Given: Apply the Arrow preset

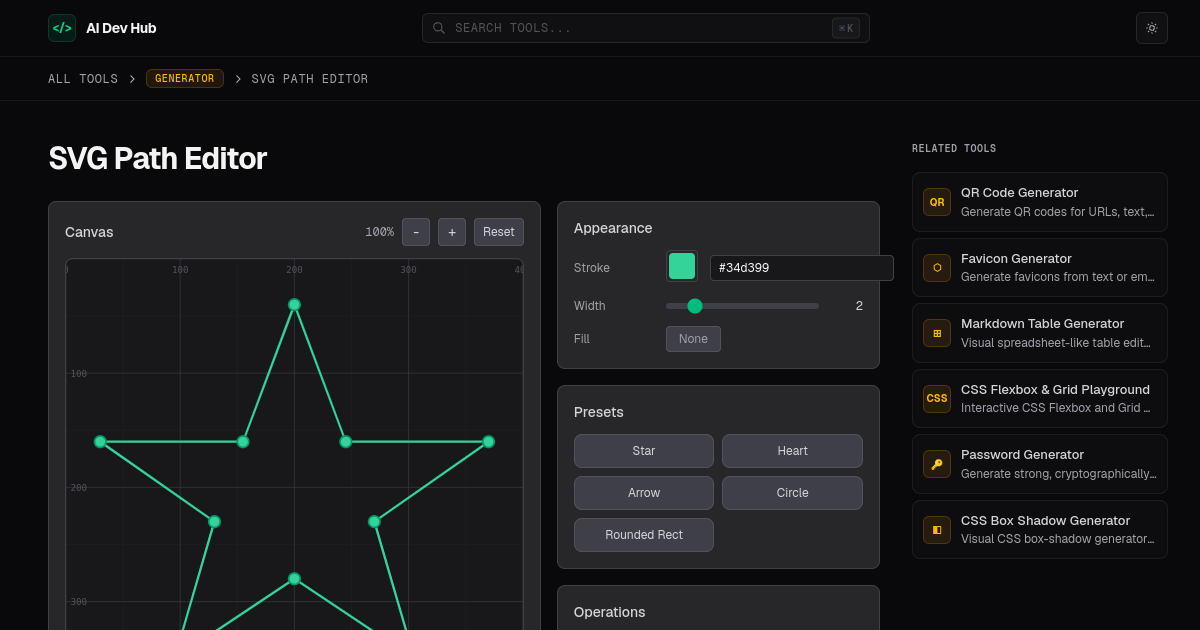Looking at the screenshot, I should tap(644, 493).
